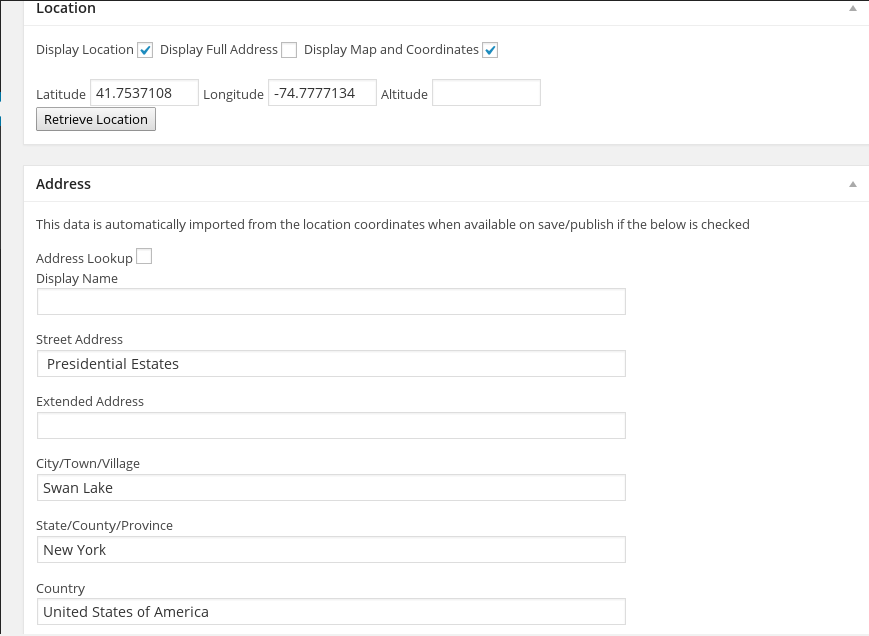Click the Street Address label text

(79, 340)
